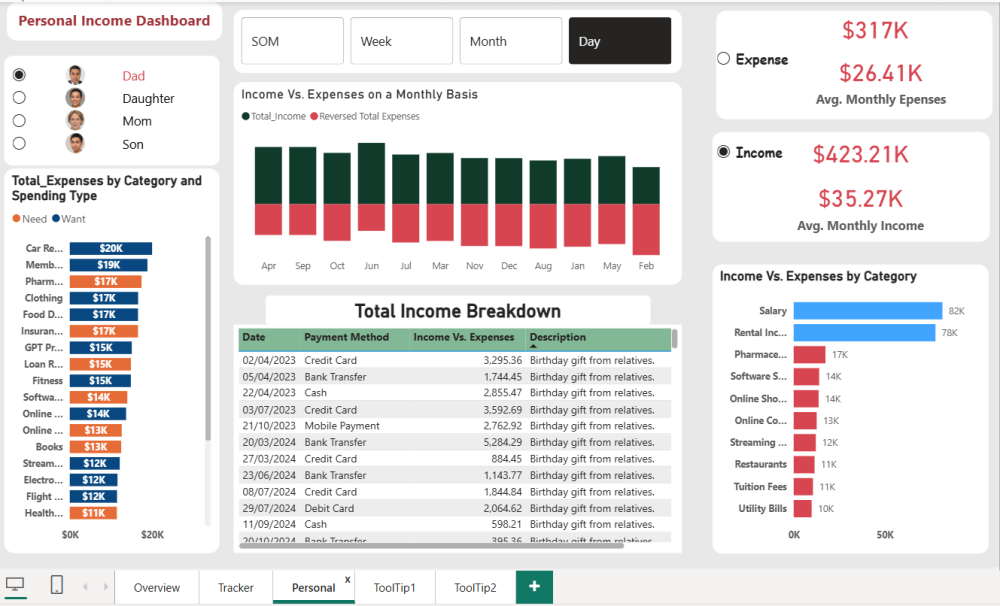Click the income table vertical scrollbar

[674, 339]
